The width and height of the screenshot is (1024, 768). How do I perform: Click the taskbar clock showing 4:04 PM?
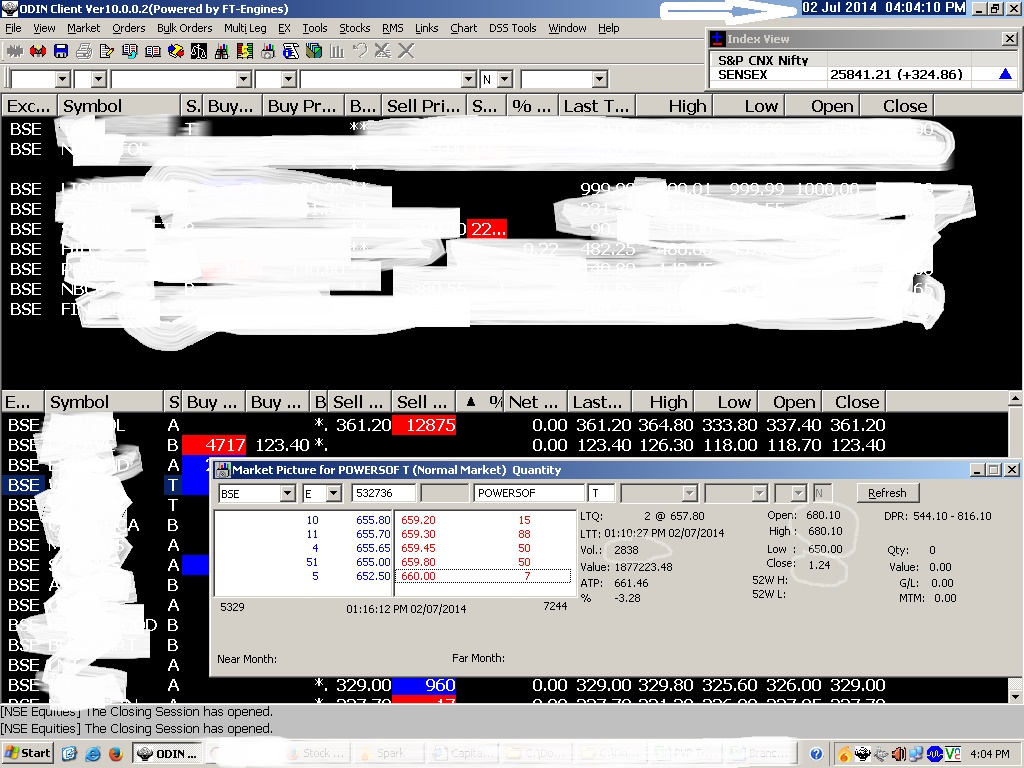[x=990, y=754]
